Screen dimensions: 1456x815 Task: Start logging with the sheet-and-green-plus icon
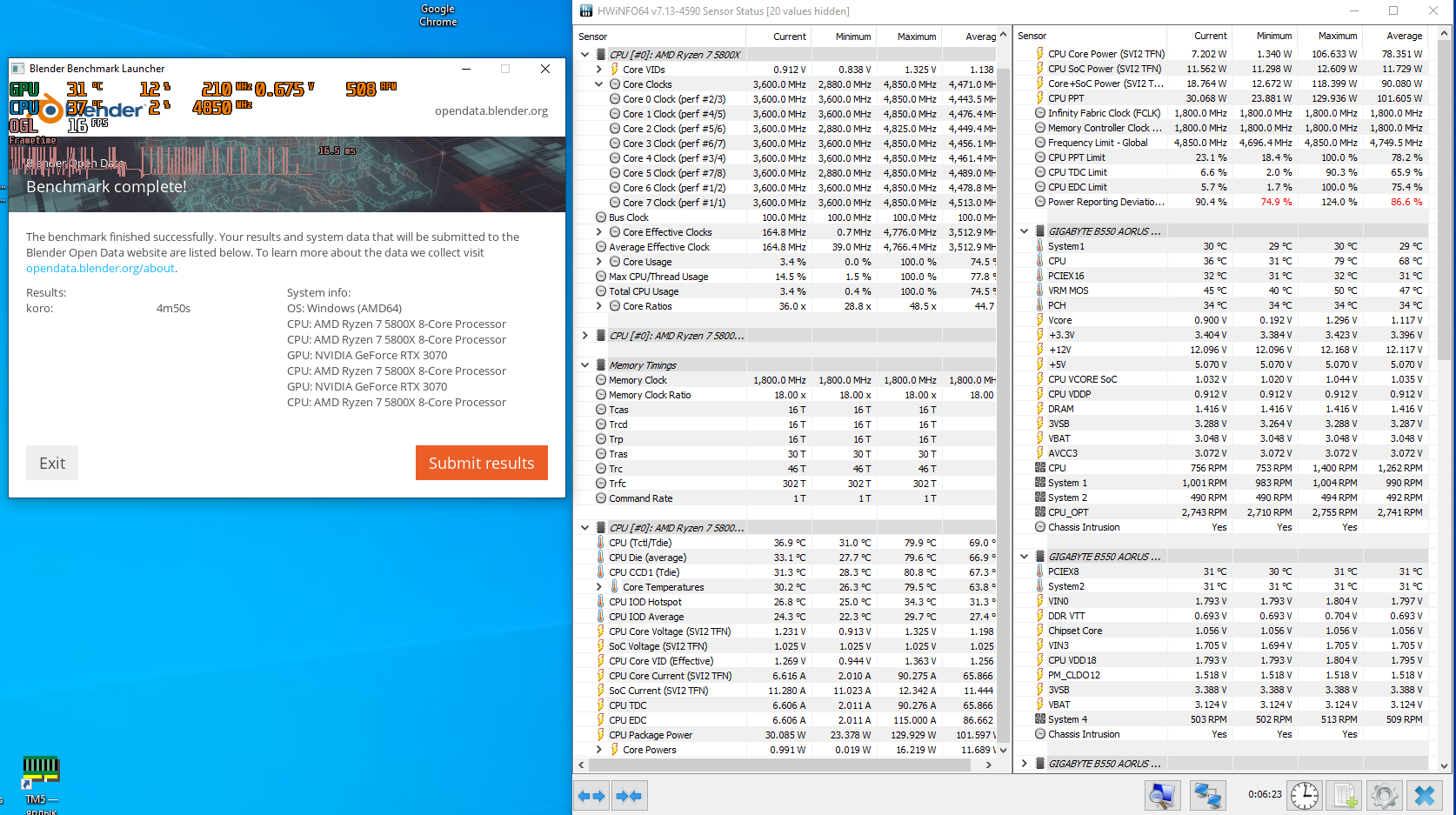pos(1344,796)
